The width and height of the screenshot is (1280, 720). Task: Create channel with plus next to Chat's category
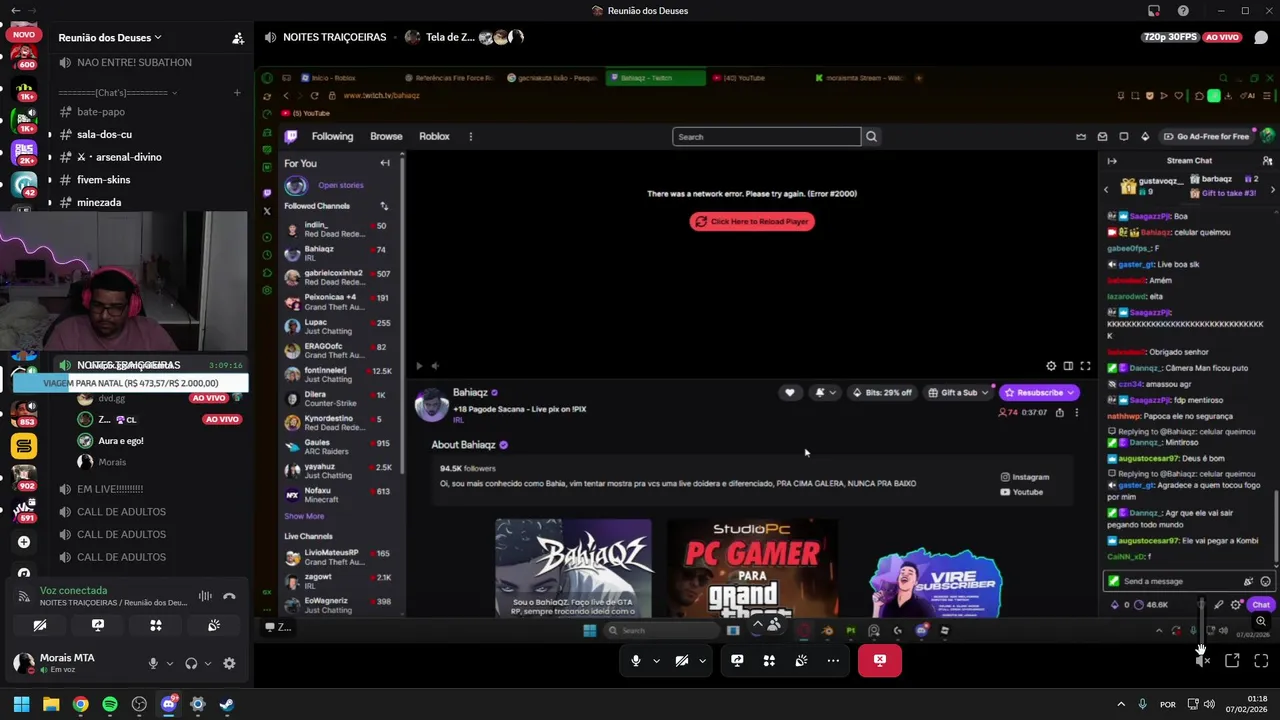(x=237, y=93)
